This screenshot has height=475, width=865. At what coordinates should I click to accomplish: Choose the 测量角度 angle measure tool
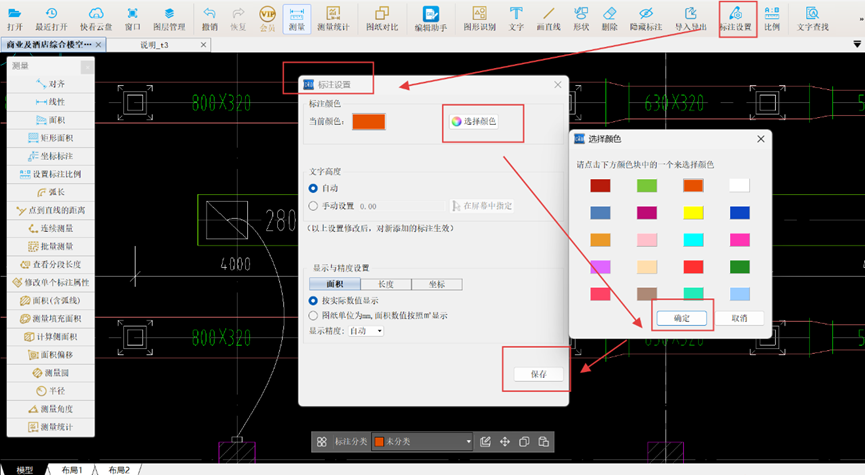pyautogui.click(x=54, y=410)
